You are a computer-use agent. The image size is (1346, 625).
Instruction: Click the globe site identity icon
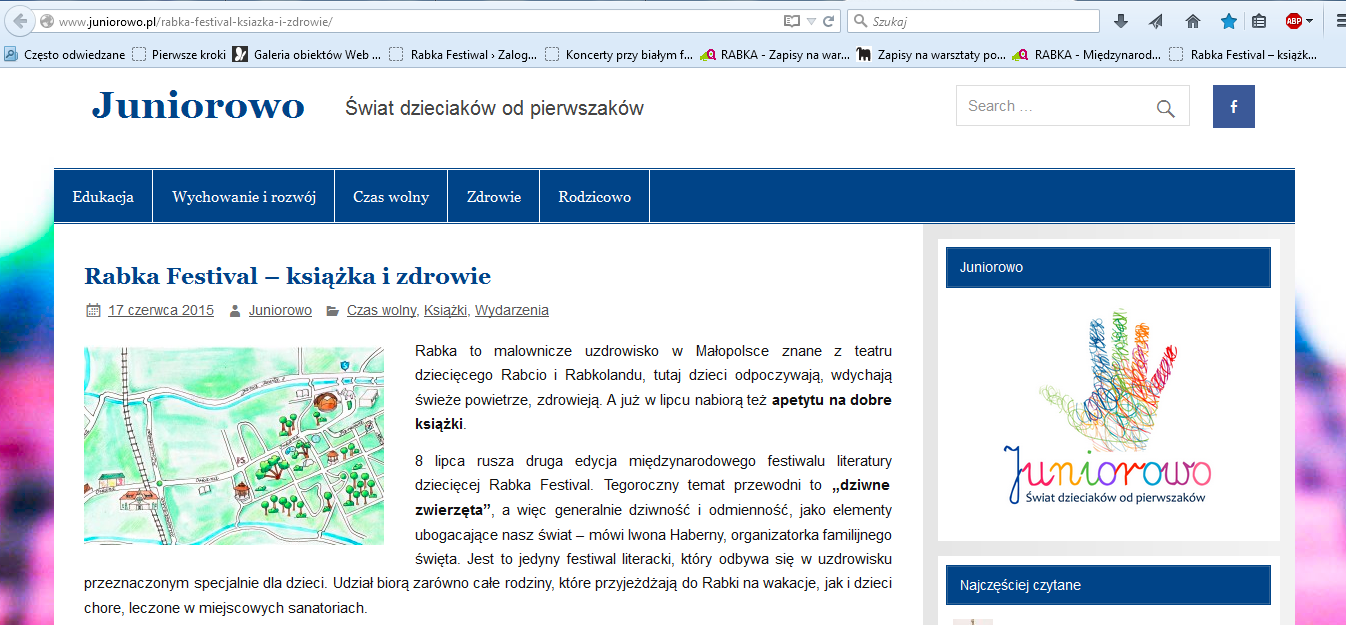[x=46, y=21]
